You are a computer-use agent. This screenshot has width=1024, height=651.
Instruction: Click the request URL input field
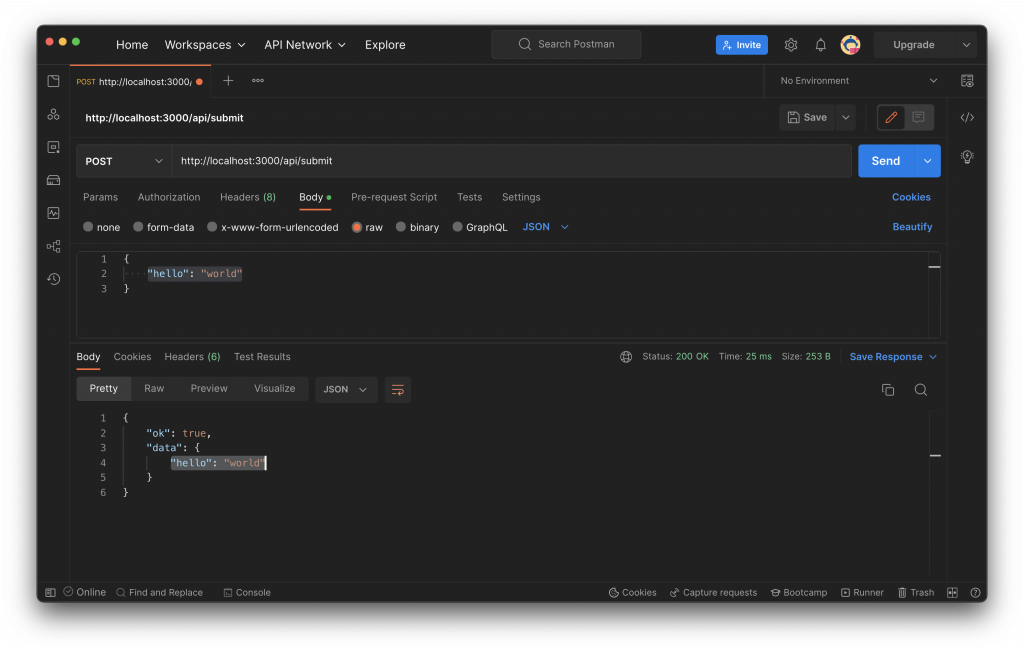pyautogui.click(x=511, y=161)
